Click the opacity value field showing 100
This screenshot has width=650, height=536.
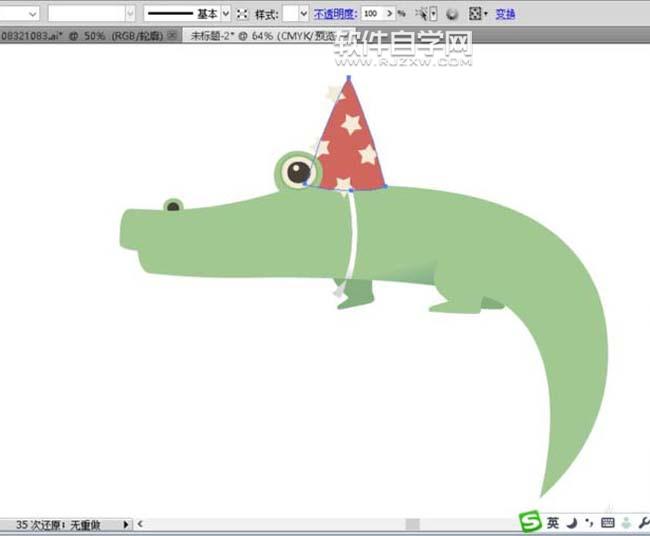(372, 14)
